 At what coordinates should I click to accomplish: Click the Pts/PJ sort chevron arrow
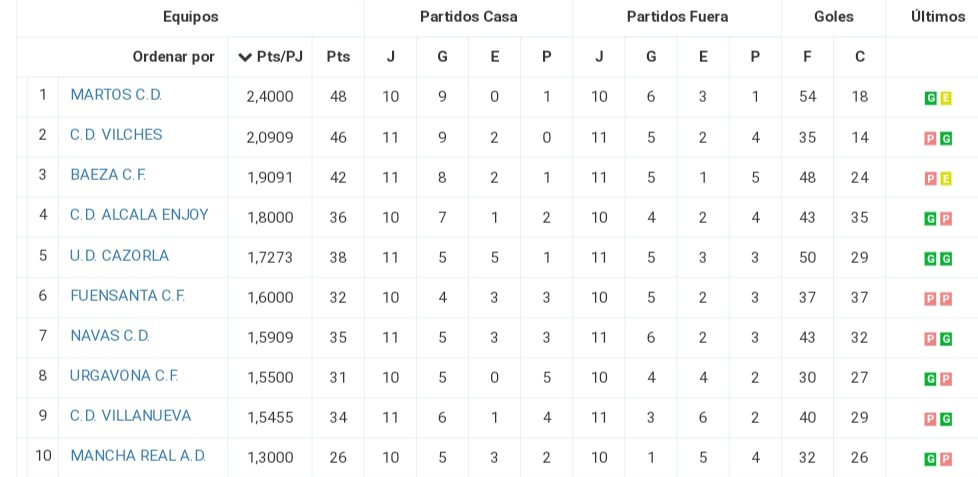click(x=245, y=57)
